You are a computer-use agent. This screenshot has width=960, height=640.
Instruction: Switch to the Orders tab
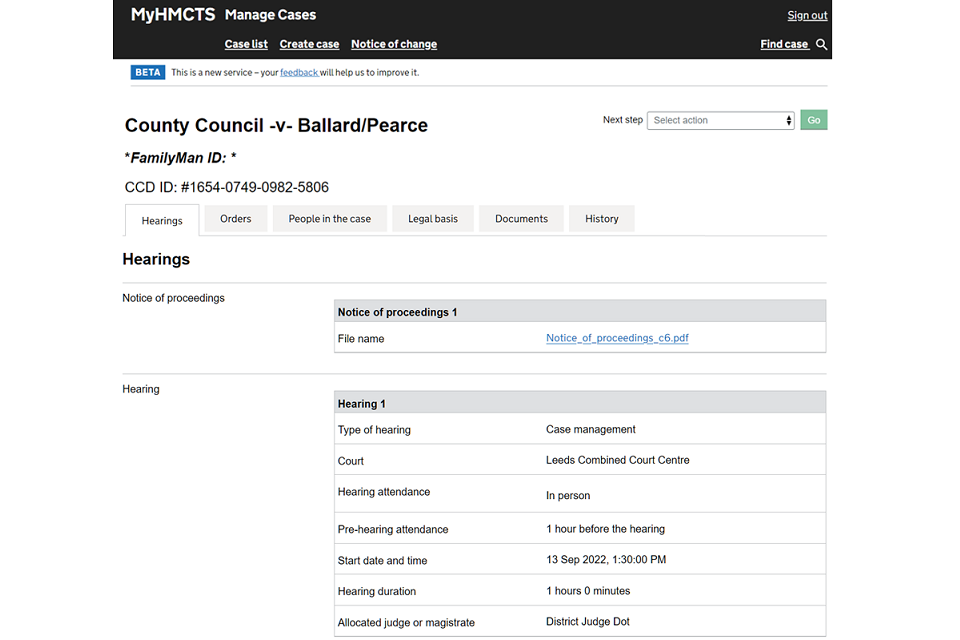[236, 219]
